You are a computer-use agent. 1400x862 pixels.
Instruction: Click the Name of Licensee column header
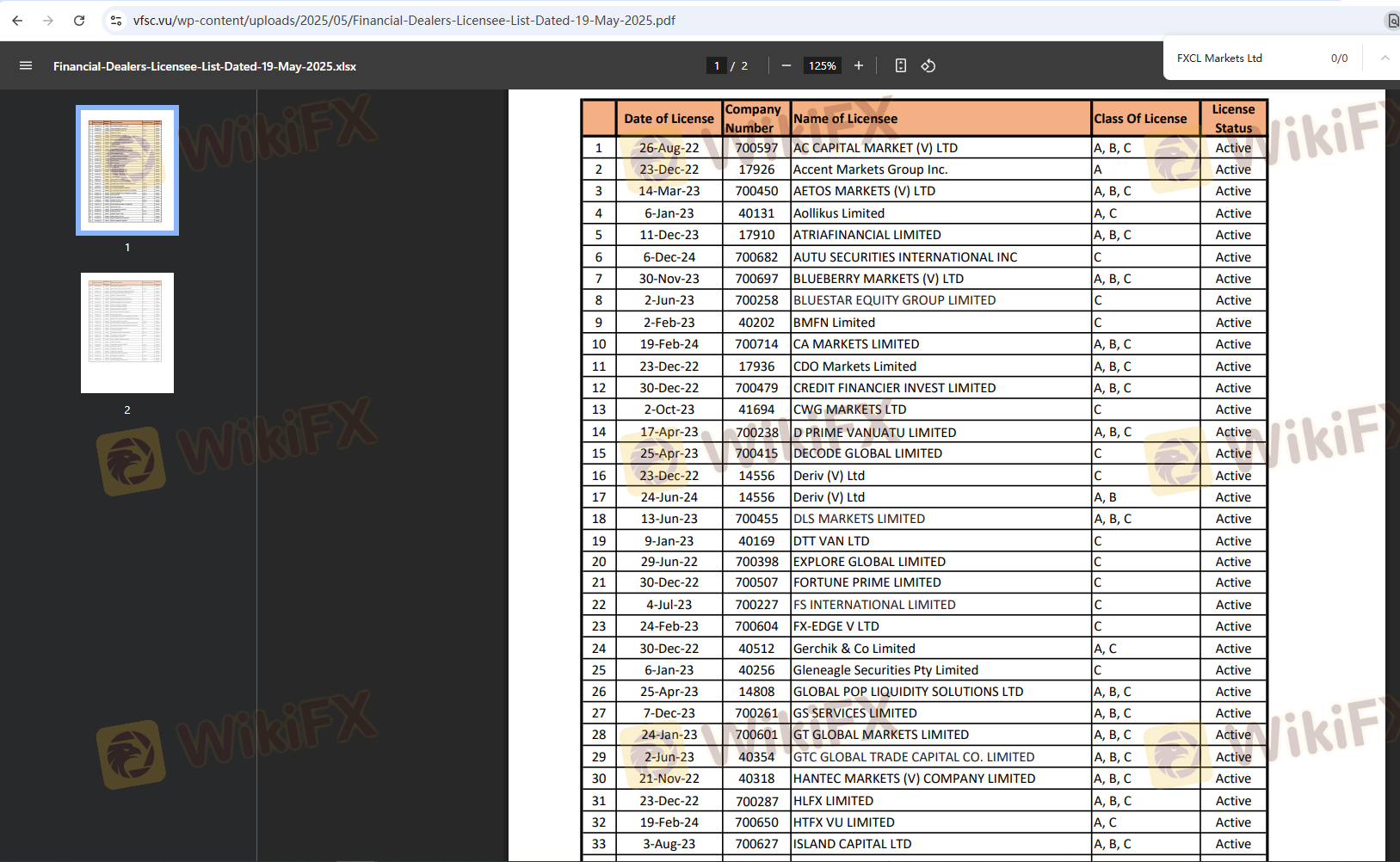[x=845, y=119]
